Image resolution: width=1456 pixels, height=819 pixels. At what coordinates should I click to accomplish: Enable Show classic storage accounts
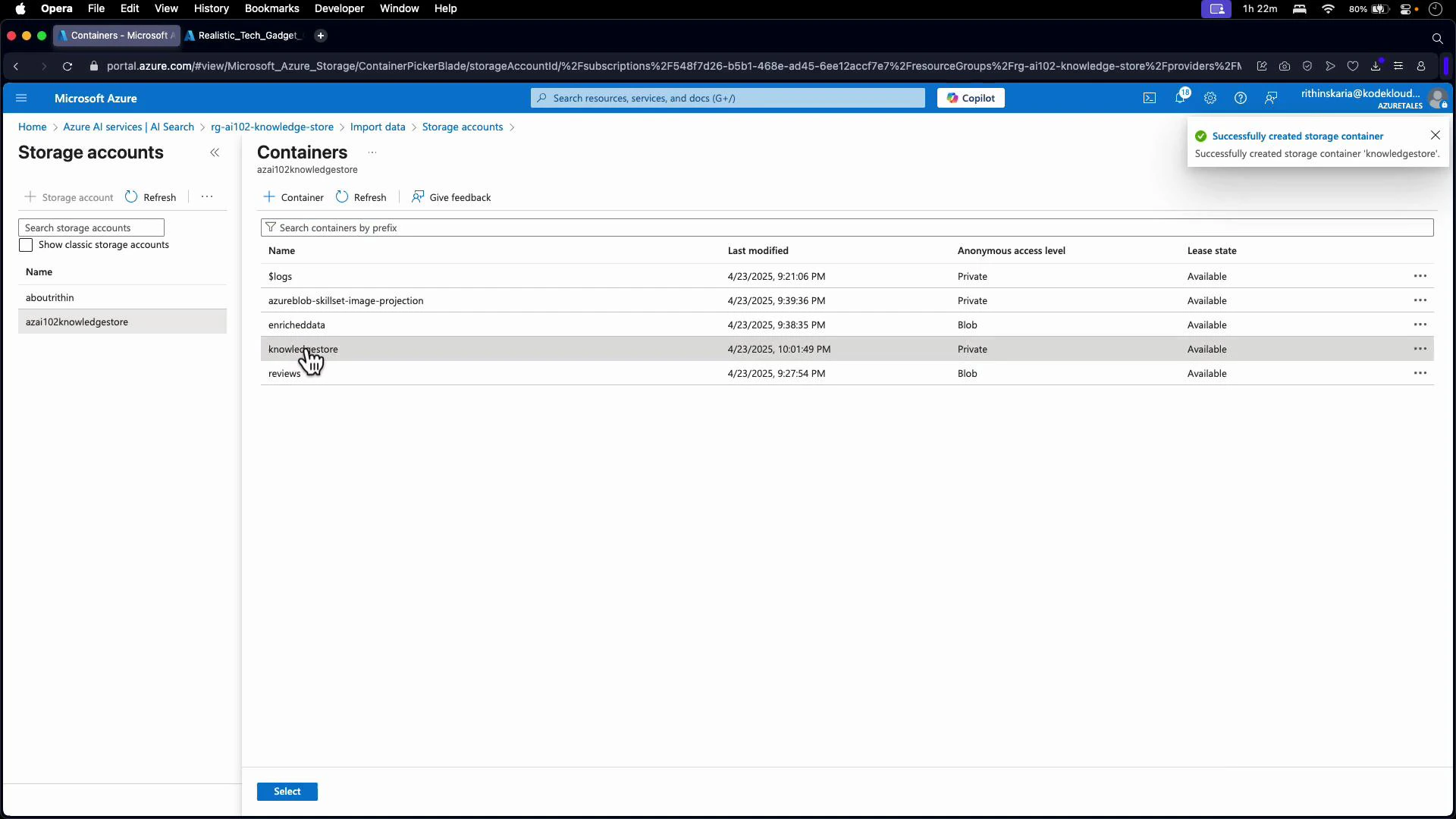[x=26, y=245]
